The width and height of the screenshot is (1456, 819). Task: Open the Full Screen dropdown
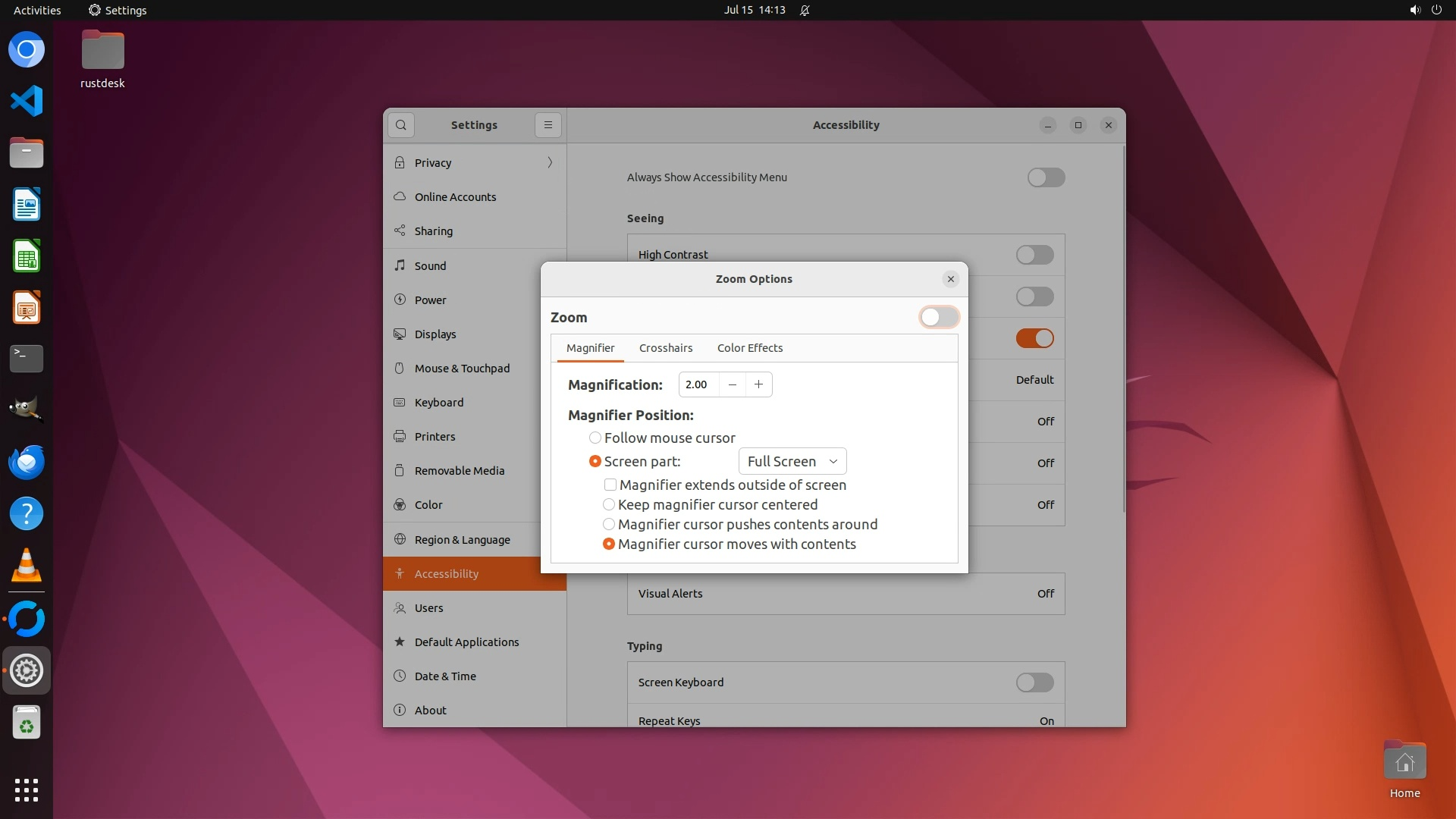[792, 461]
